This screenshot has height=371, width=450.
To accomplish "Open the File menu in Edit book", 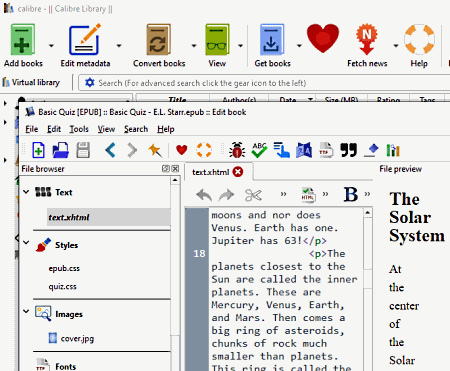I will click(32, 129).
